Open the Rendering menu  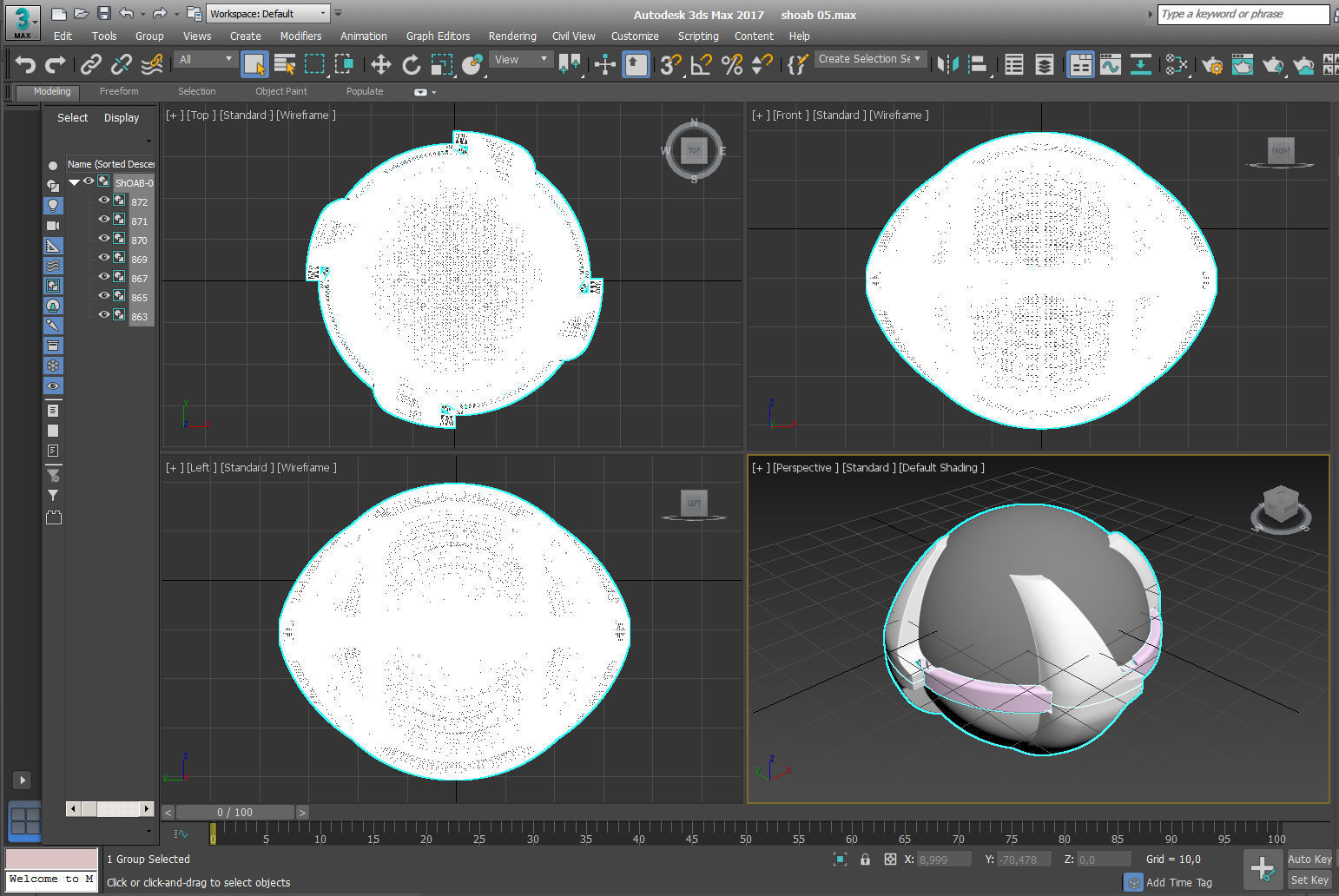[x=512, y=36]
